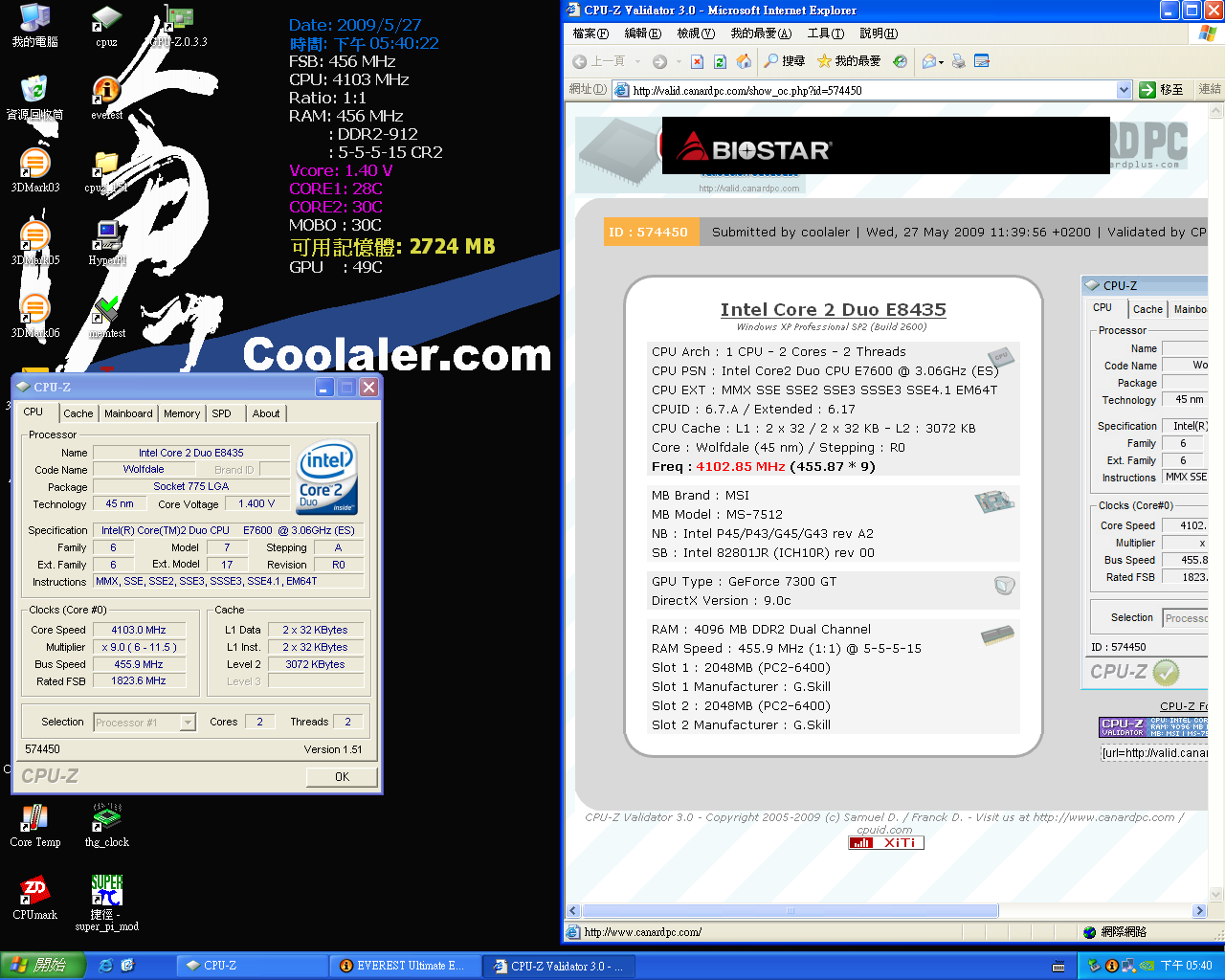The height and width of the screenshot is (980, 1225).
Task: Click the IE Back (上一頁) button
Action: pyautogui.click(x=599, y=61)
